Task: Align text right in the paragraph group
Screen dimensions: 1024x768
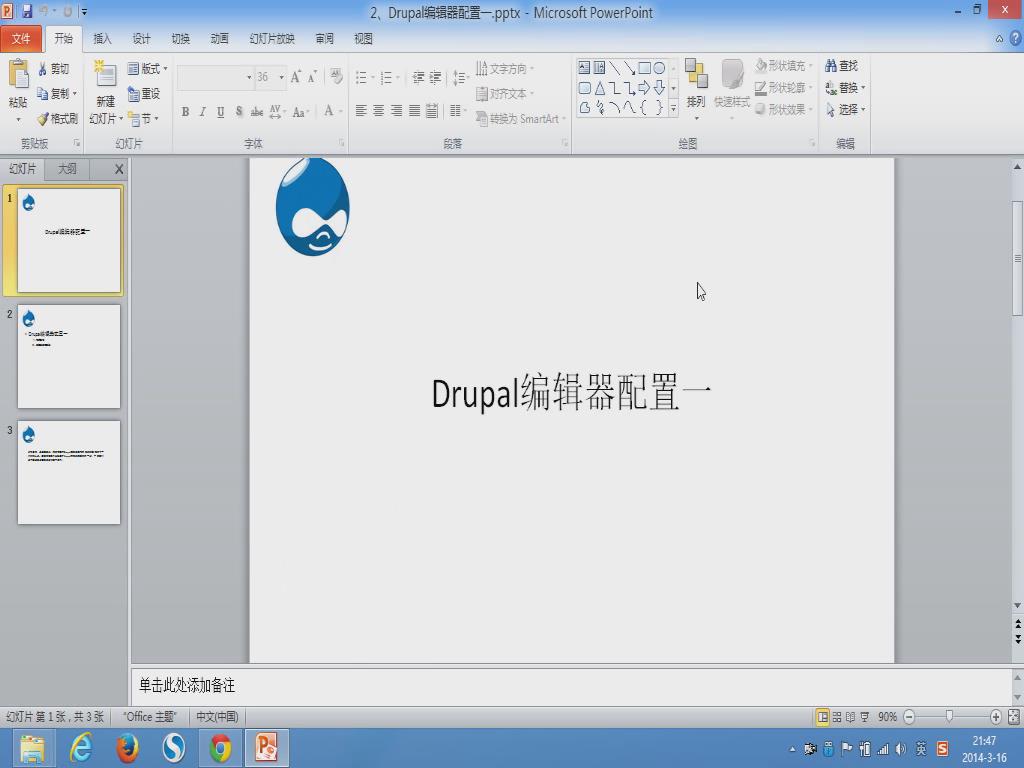Action: [396, 111]
